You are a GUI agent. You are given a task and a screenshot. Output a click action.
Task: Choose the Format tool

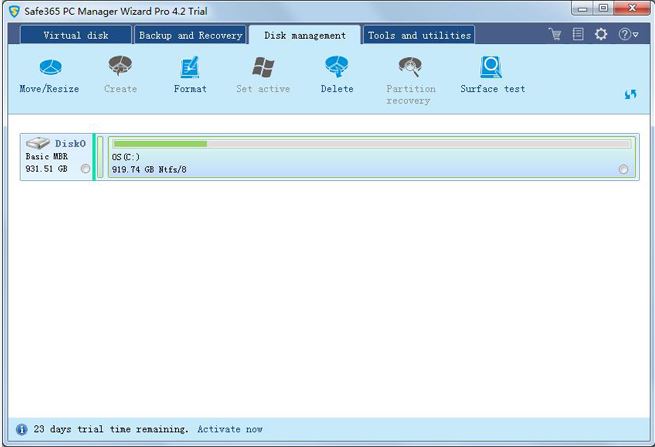click(190, 75)
